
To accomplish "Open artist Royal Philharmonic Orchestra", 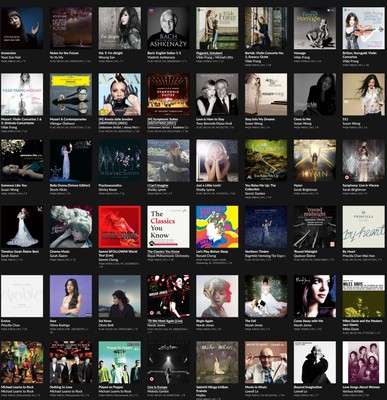I will [x=167, y=256].
